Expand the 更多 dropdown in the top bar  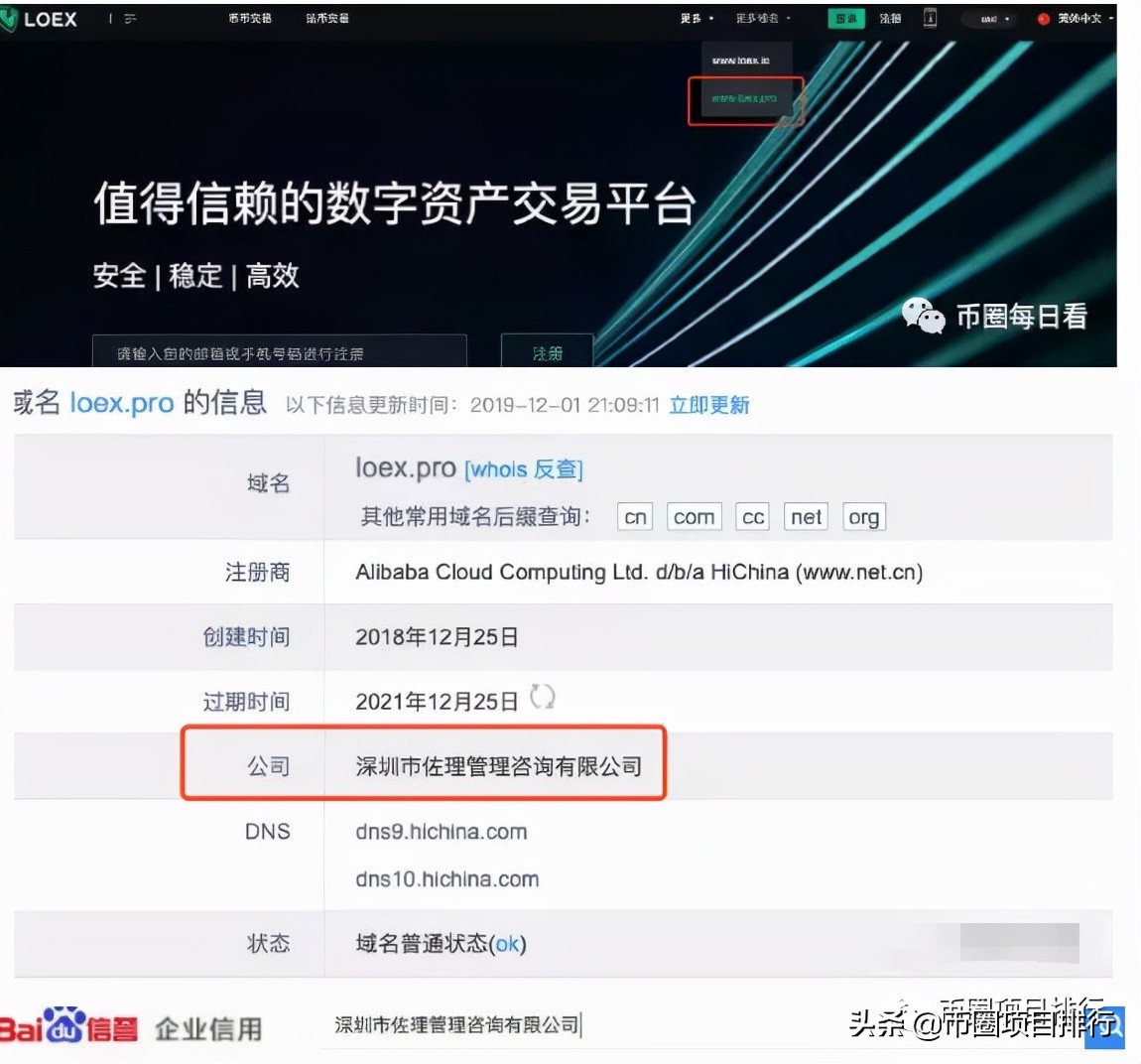(697, 18)
